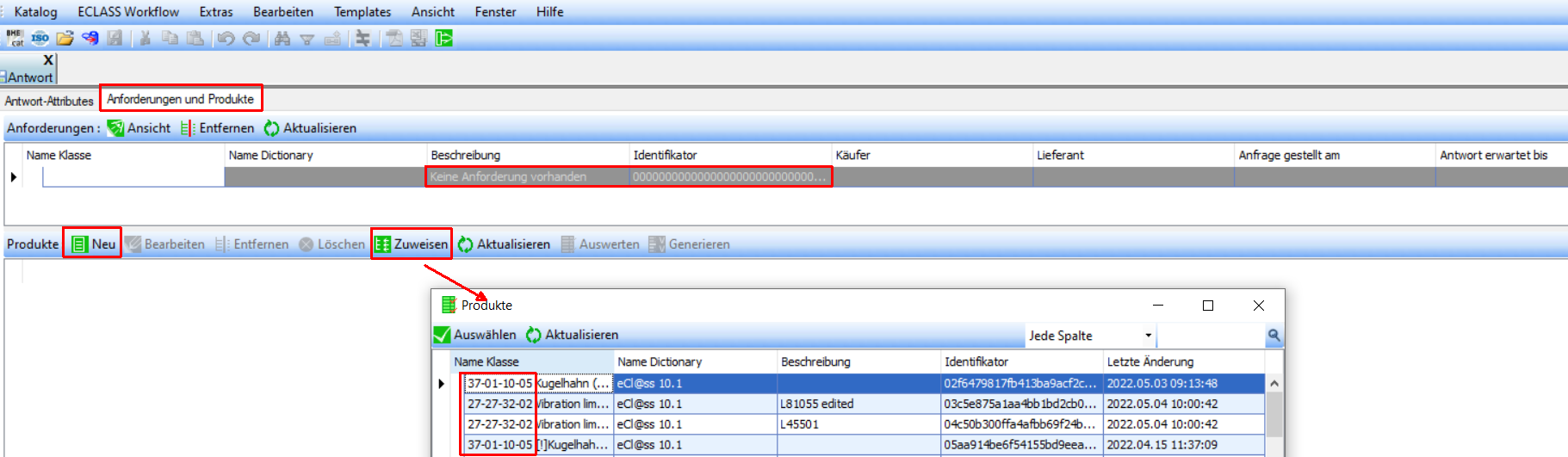Click Zuweisen in the Produkte toolbar
This screenshot has width=1568, height=457.
[412, 244]
